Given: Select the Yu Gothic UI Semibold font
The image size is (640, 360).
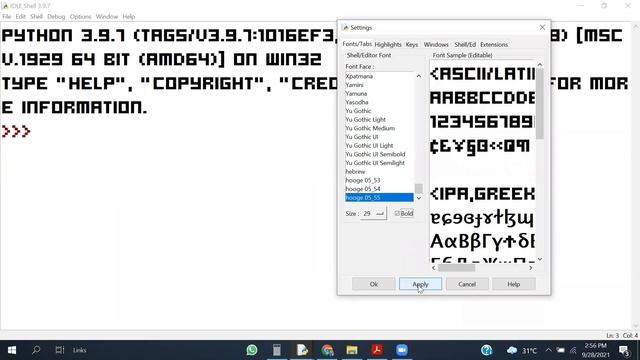Looking at the screenshot, I should pos(379,154).
